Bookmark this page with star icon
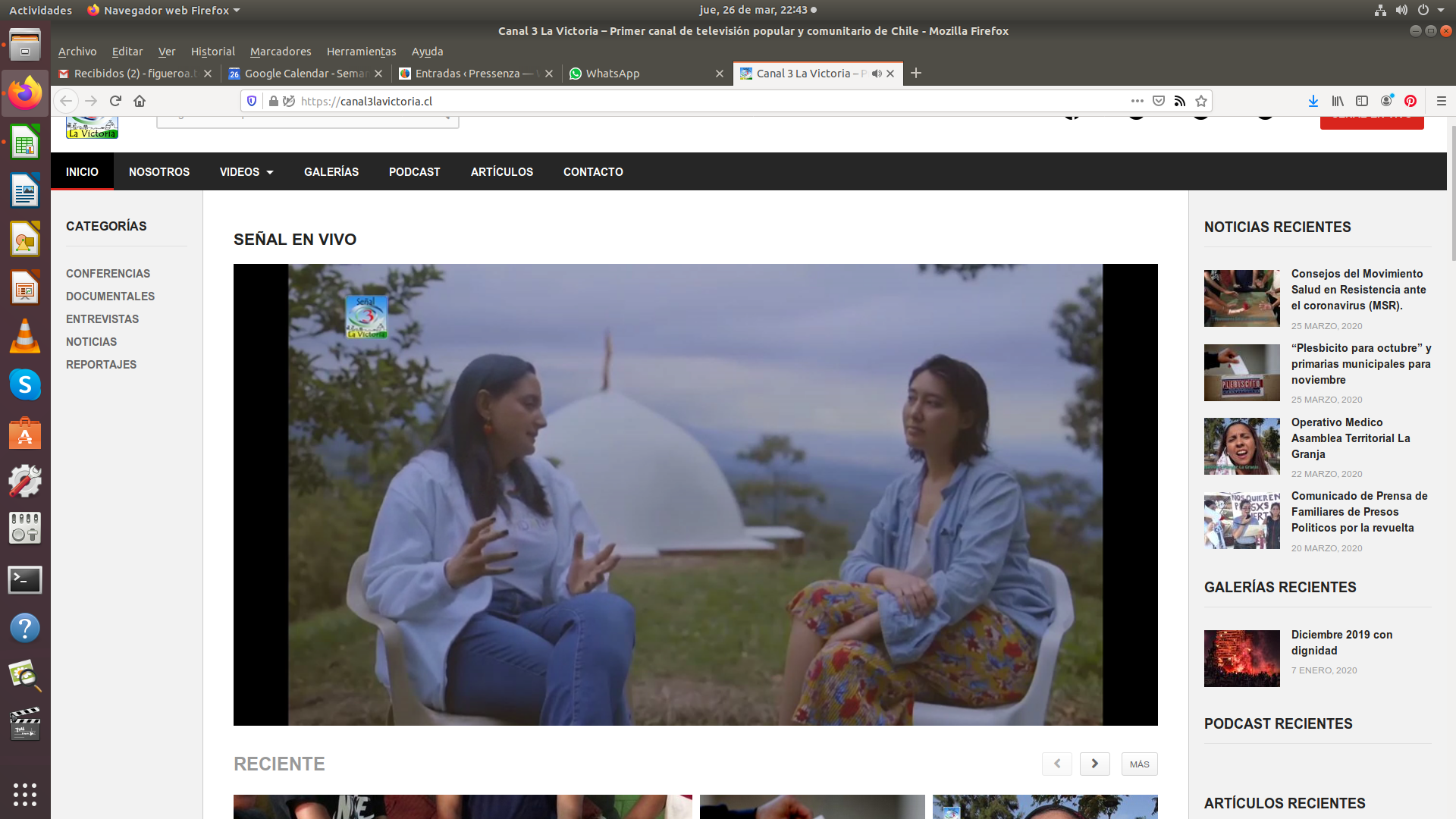This screenshot has width=1456, height=819. (x=1201, y=101)
